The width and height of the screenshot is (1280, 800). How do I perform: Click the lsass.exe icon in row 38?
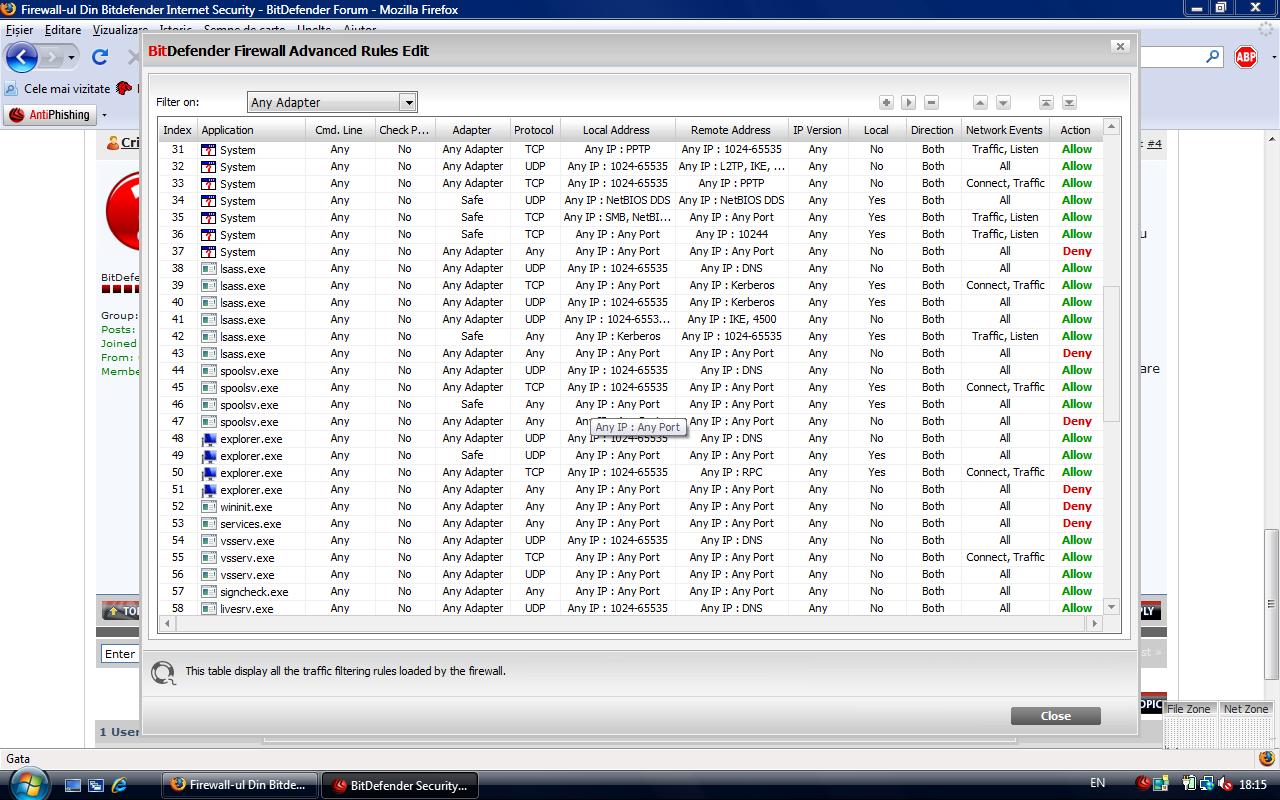pos(209,269)
